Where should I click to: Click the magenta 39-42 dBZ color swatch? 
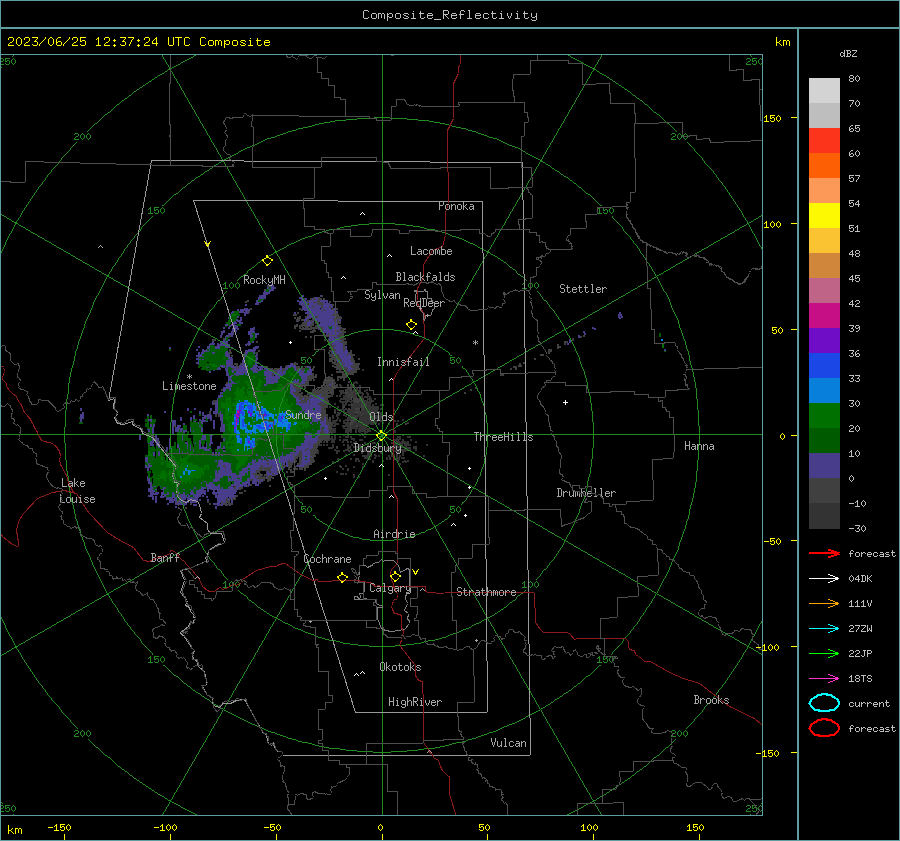pos(824,316)
